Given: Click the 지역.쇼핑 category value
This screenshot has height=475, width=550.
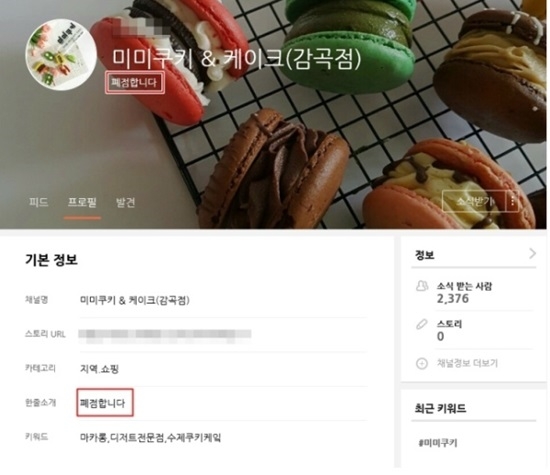Looking at the screenshot, I should [100, 369].
